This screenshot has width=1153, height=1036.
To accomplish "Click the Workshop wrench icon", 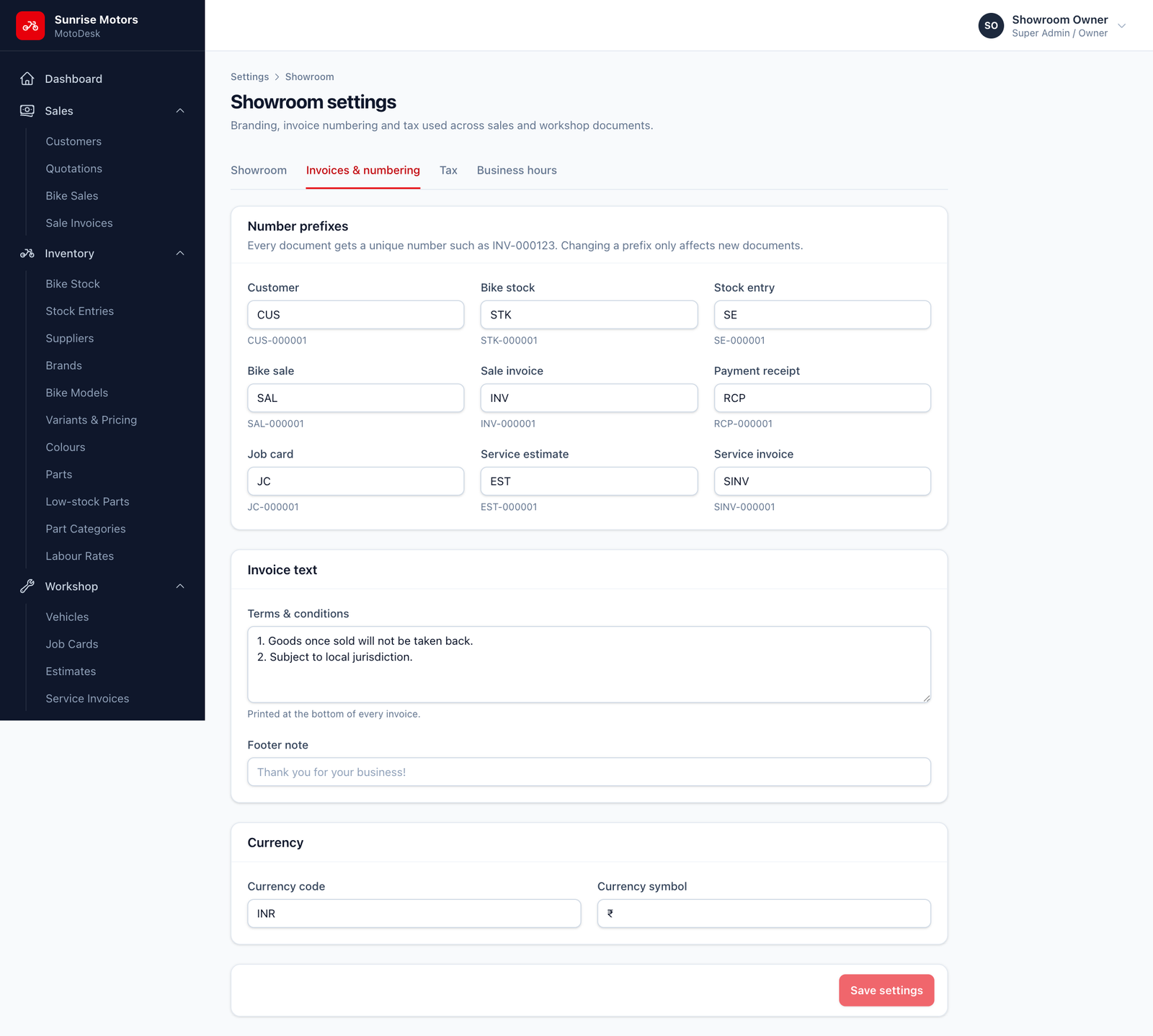I will (27, 586).
